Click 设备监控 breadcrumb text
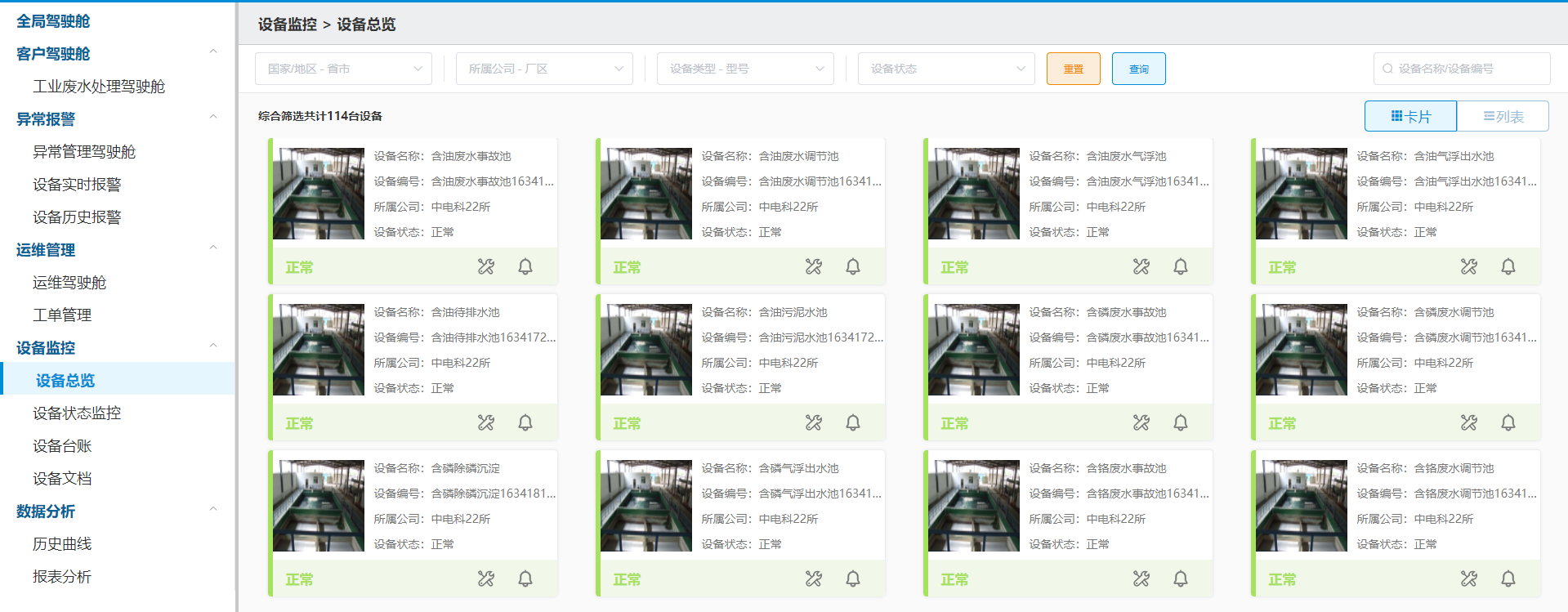The image size is (1568, 612). coord(288,25)
